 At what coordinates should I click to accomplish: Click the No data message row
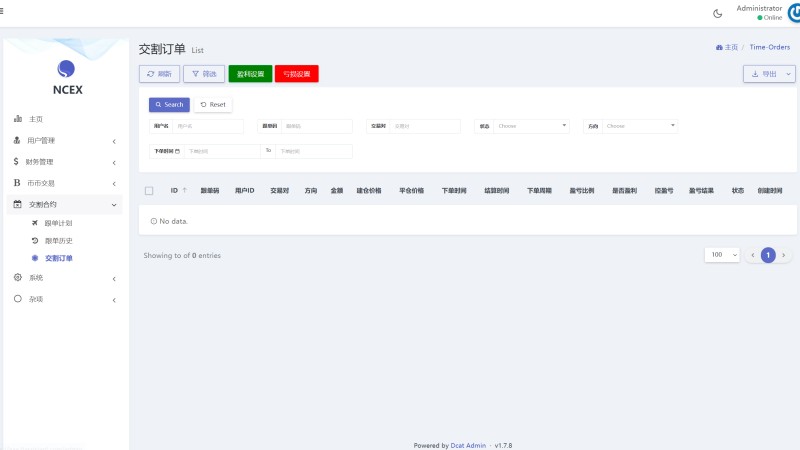tap(468, 221)
